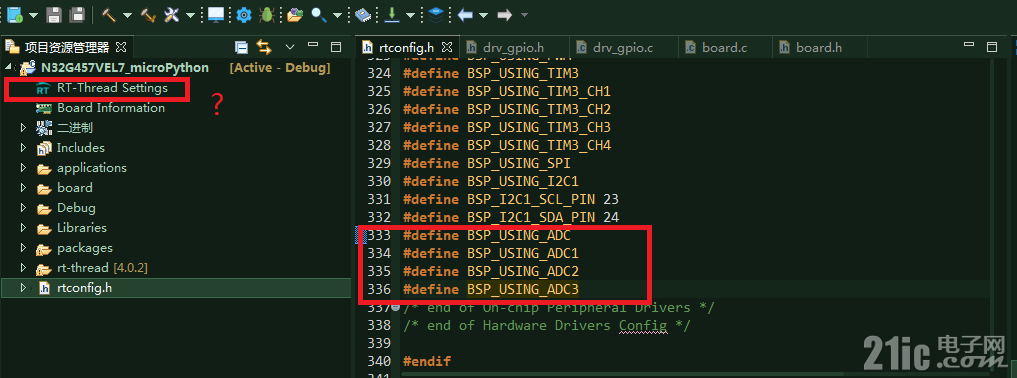Viewport: 1017px width, 378px height.
Task: Toggle Link with Editor arrows icon
Action: [x=263, y=47]
